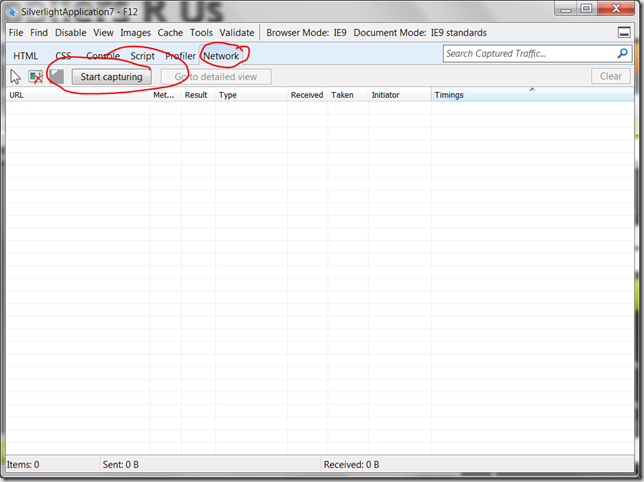Select element by click arrow tool
Screen dimensions: 644x482
pos(16,77)
